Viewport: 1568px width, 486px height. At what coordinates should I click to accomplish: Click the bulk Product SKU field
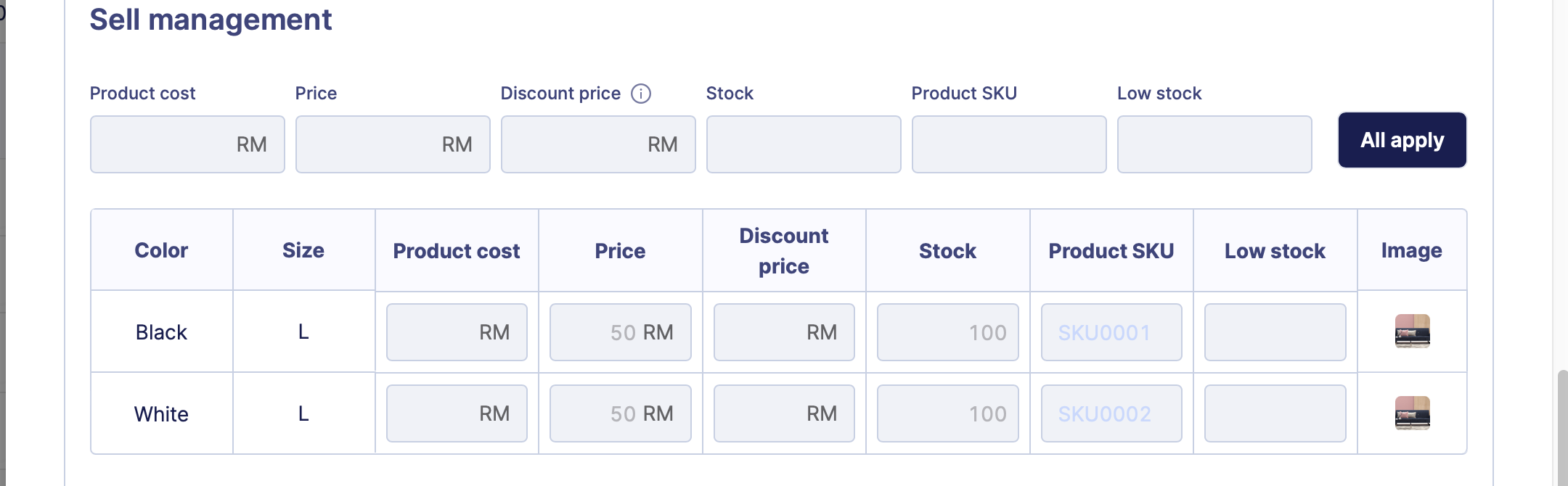tap(1009, 144)
